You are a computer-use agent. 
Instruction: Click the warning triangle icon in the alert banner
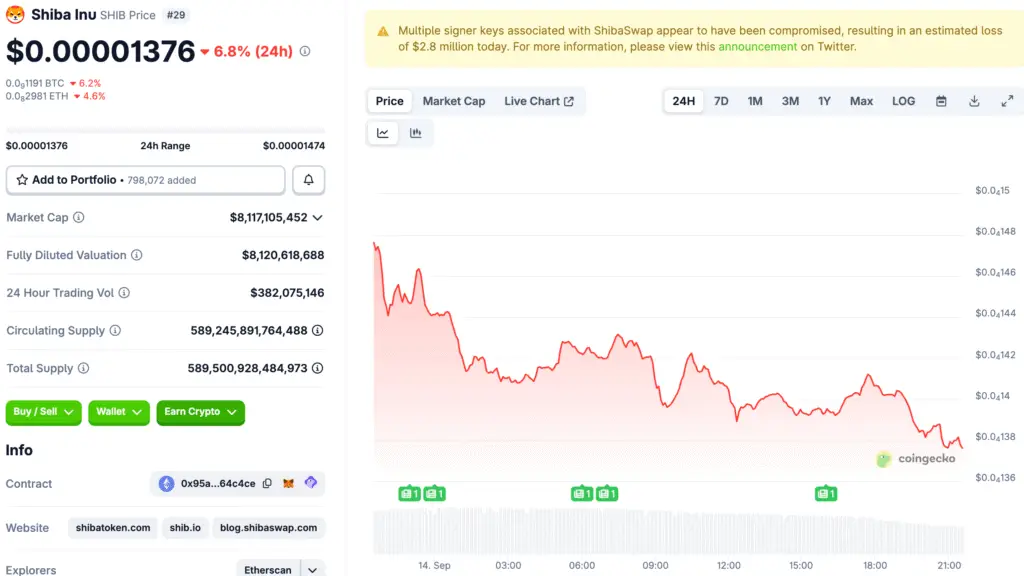[383, 31]
